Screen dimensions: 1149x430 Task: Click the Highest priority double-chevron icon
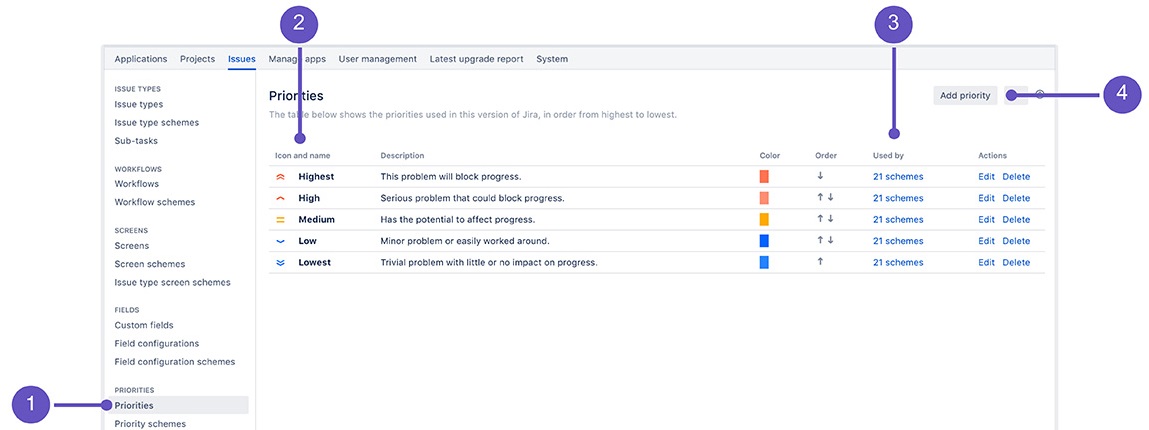279,177
